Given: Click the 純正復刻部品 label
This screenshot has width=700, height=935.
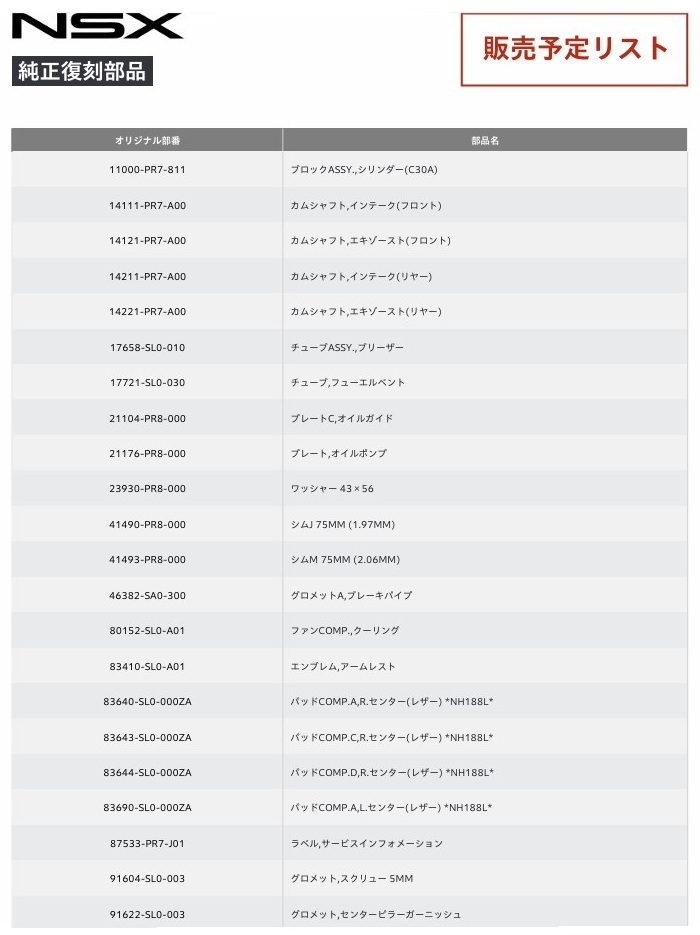Looking at the screenshot, I should pos(83,72).
